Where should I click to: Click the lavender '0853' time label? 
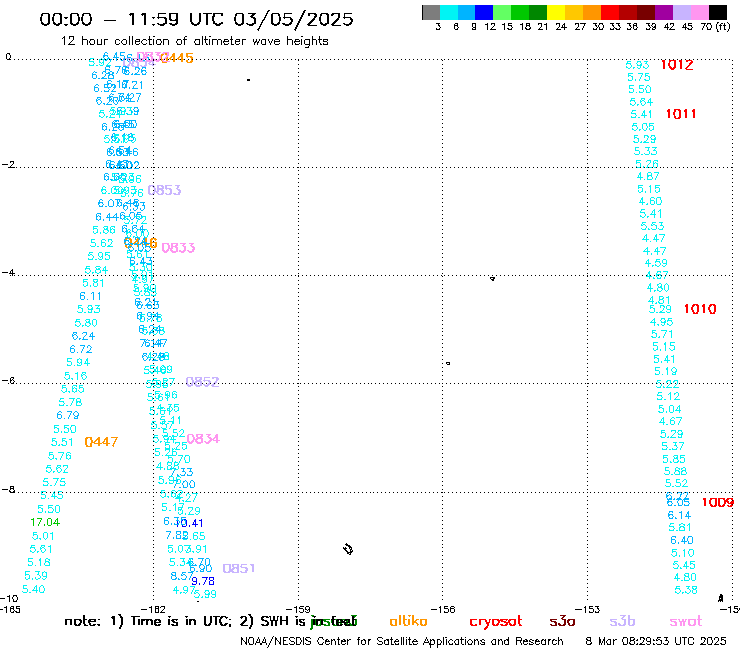pyautogui.click(x=164, y=190)
